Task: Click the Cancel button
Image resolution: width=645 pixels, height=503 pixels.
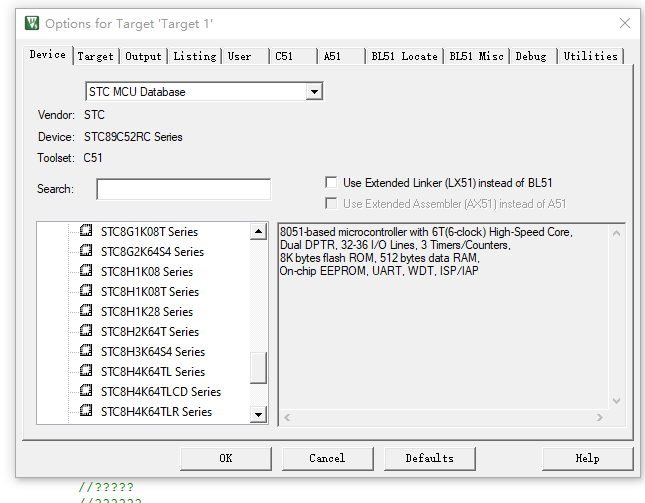Action: tap(327, 459)
